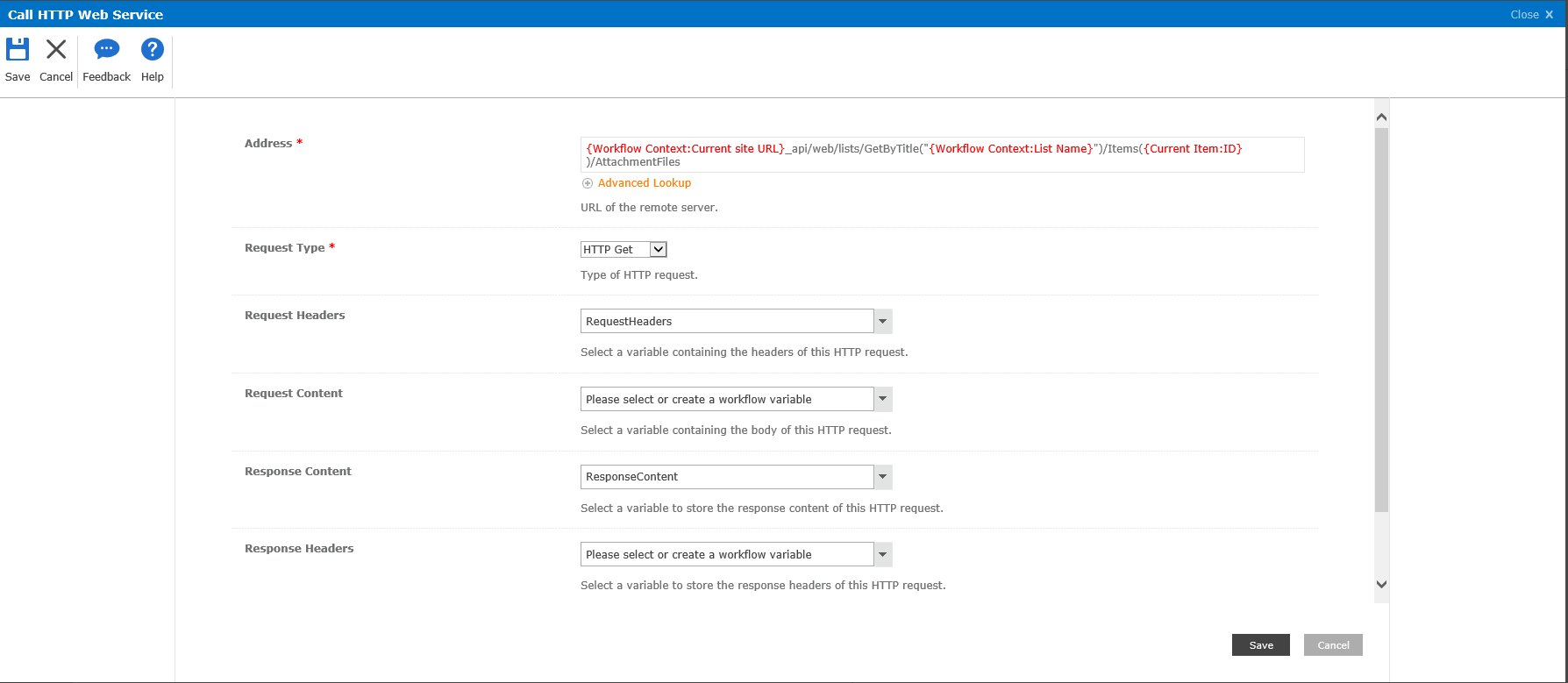Click the 'Request Headers' field label

(295, 316)
